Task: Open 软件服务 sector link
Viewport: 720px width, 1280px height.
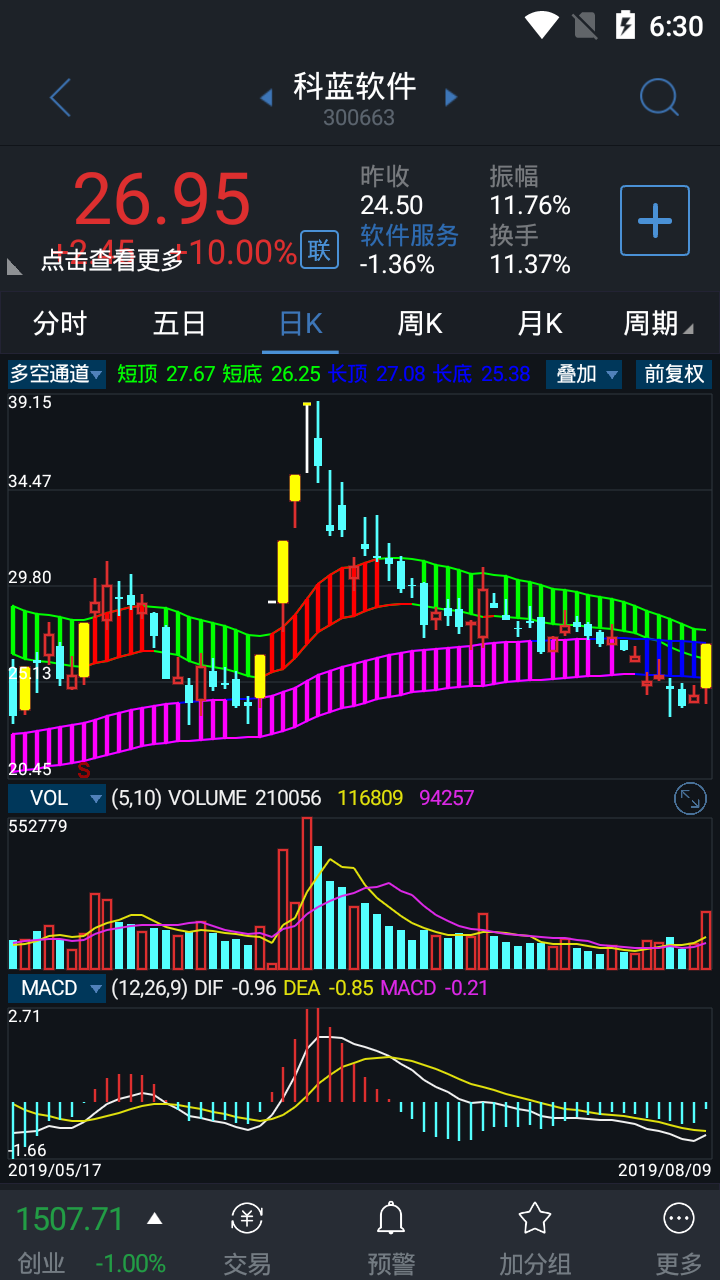Action: (x=409, y=235)
